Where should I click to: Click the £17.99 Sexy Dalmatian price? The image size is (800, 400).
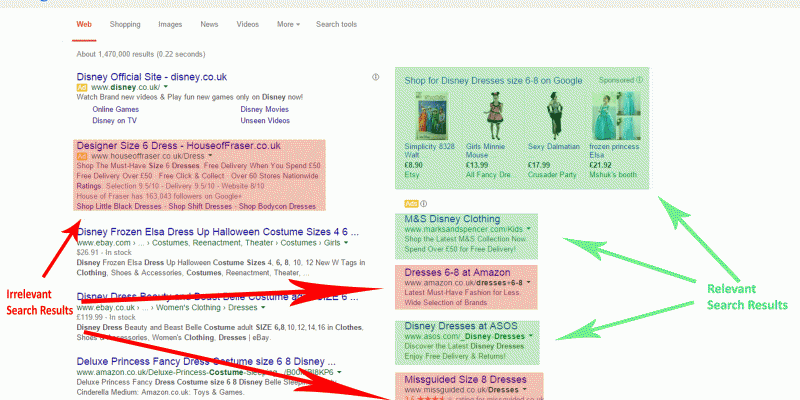539,165
